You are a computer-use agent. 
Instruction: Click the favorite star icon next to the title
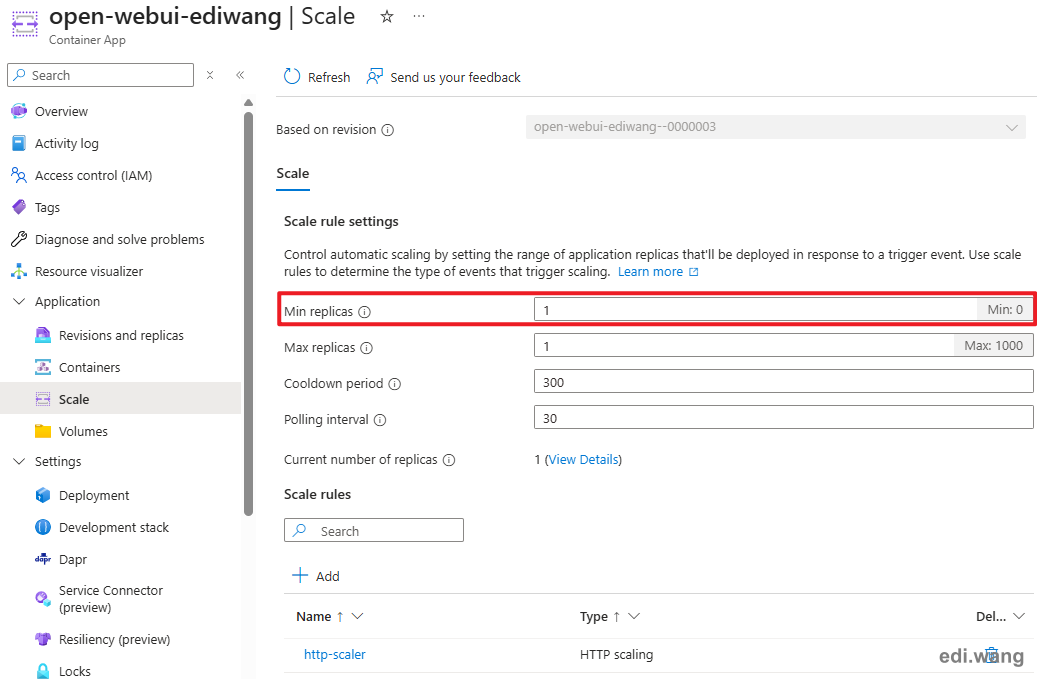click(387, 17)
